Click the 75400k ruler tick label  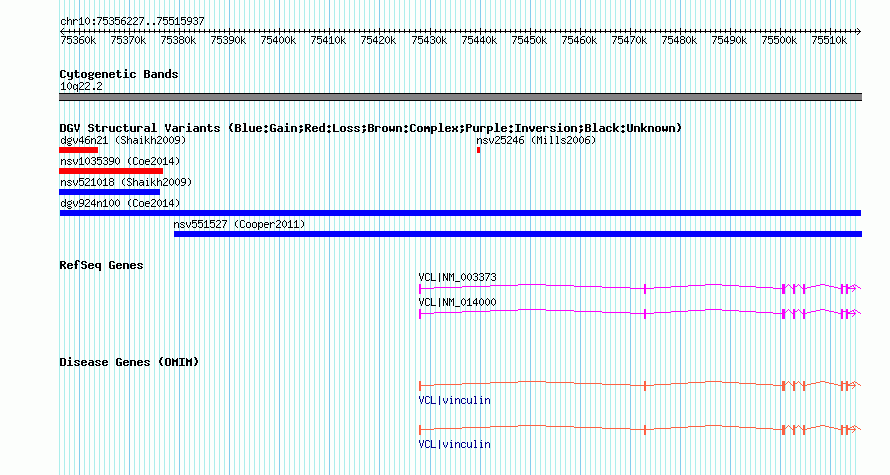[278, 40]
